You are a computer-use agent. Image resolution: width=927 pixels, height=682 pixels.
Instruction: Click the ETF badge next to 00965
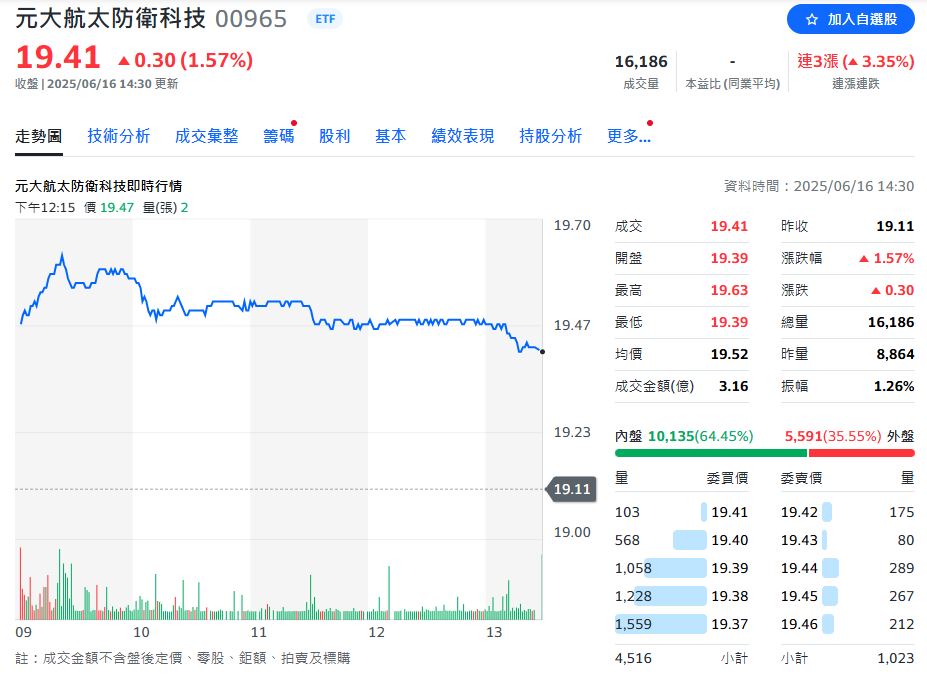pos(325,19)
